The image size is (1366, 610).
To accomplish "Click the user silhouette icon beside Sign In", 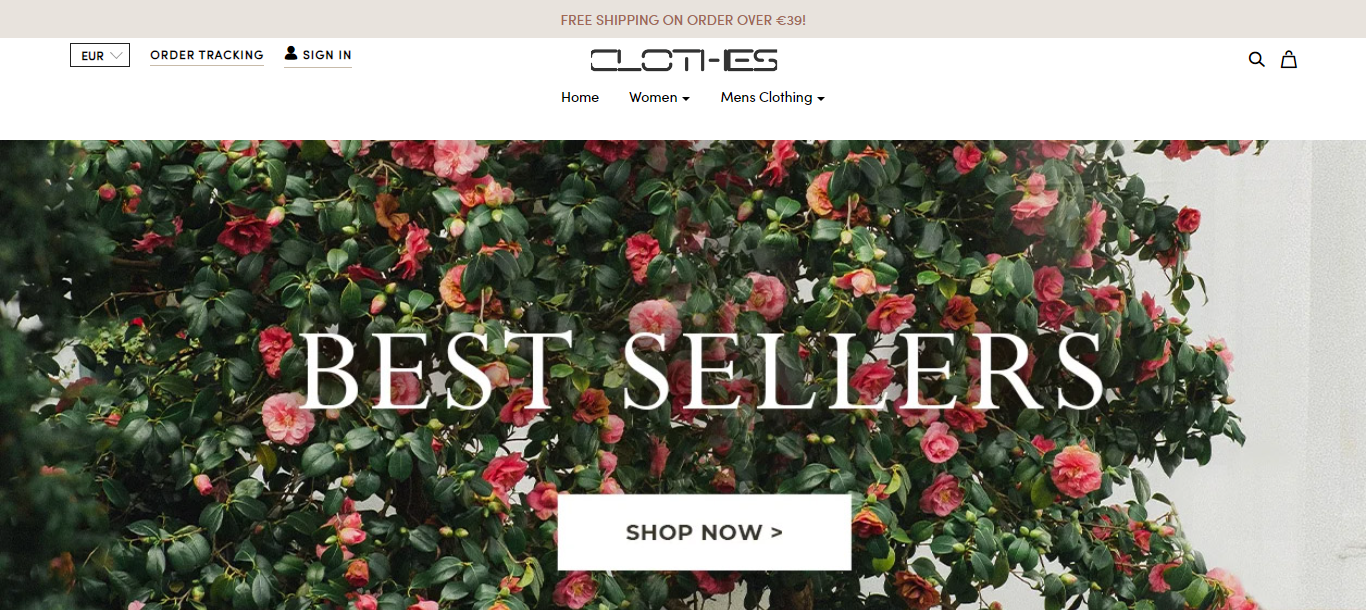I will pos(291,53).
